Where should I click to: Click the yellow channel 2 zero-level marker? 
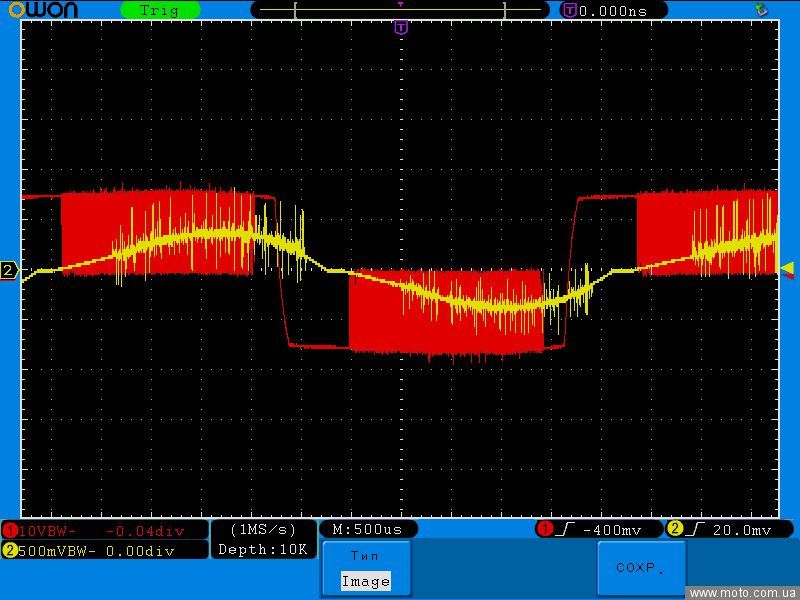click(9, 271)
